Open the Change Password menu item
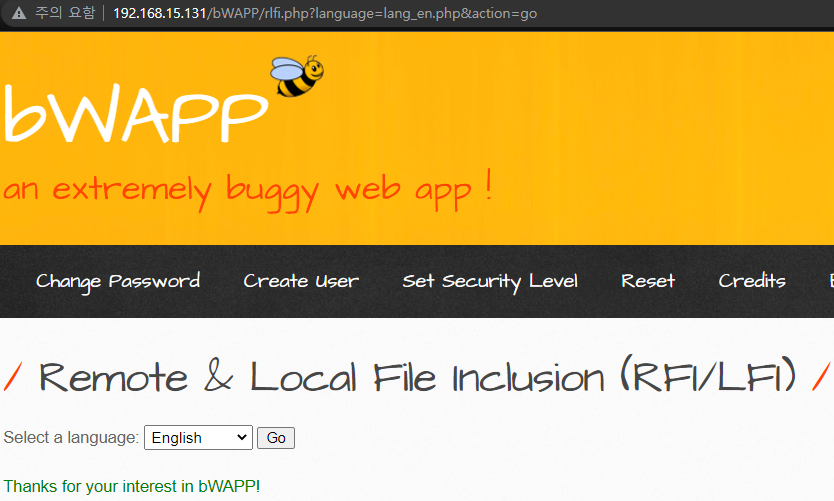 118,281
